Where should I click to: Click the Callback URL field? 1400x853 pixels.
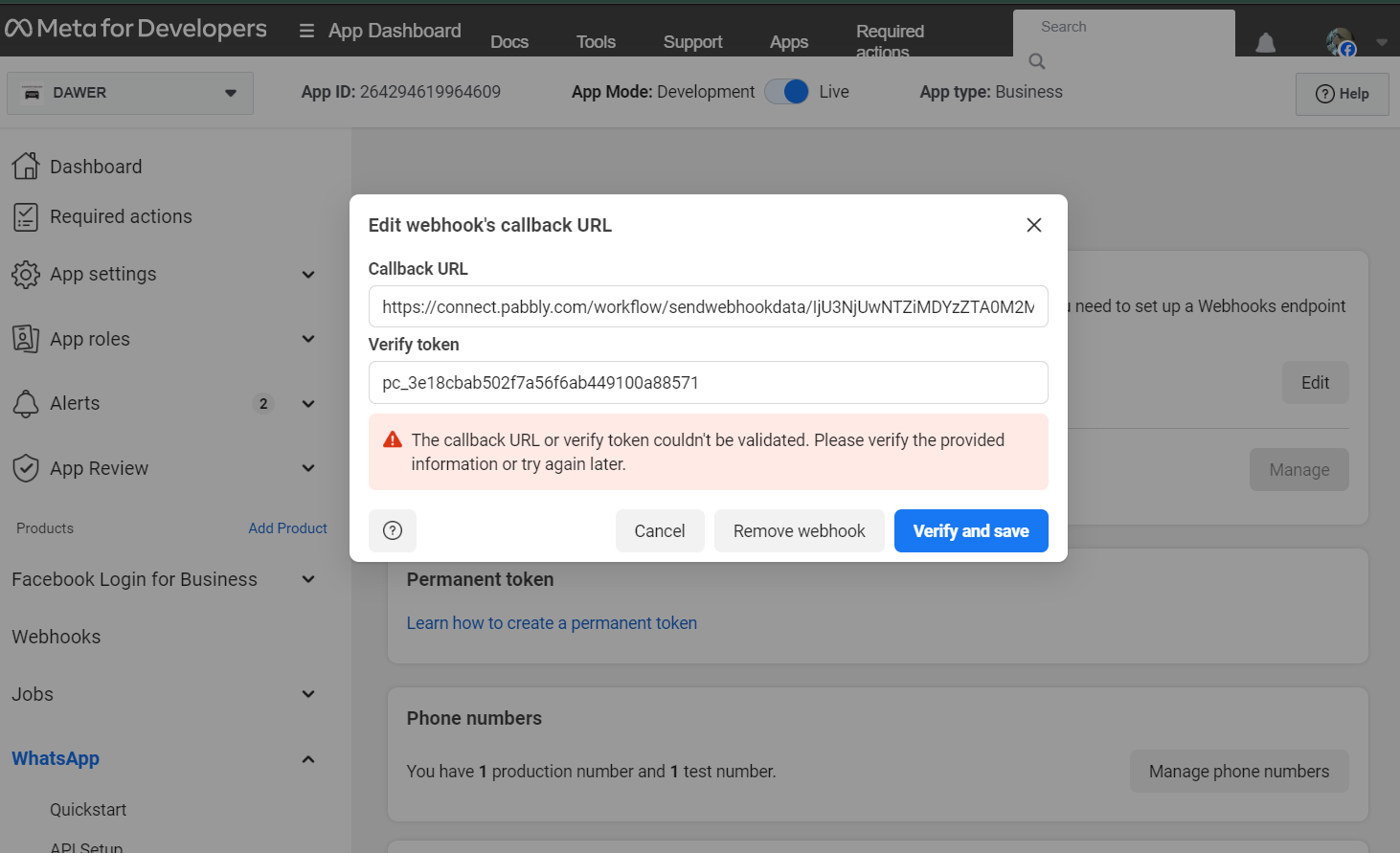(x=709, y=306)
